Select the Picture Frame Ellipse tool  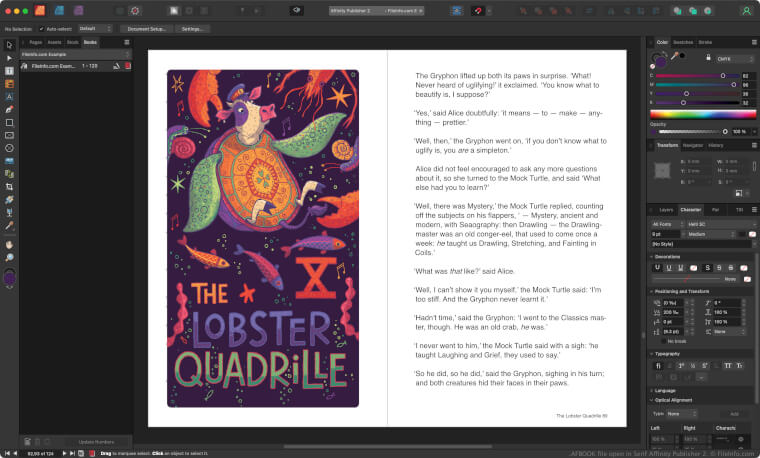click(x=9, y=148)
